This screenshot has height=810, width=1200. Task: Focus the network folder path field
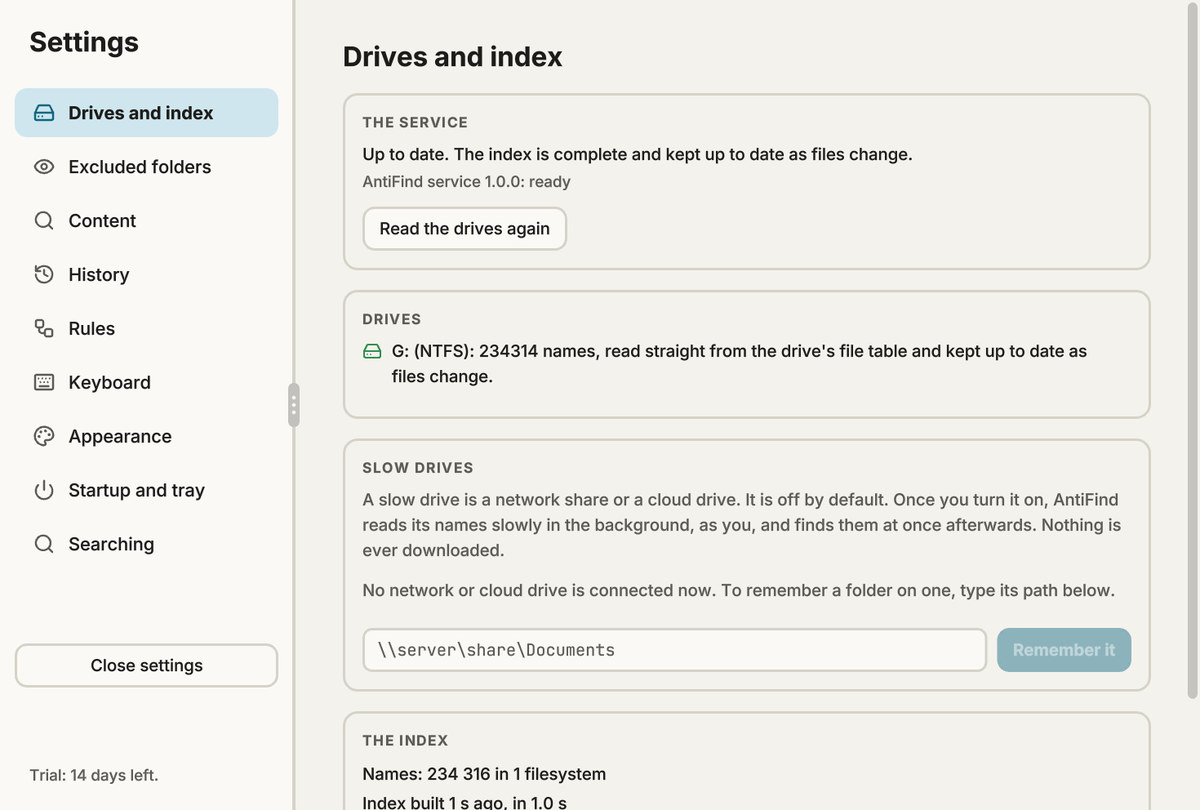(x=675, y=650)
